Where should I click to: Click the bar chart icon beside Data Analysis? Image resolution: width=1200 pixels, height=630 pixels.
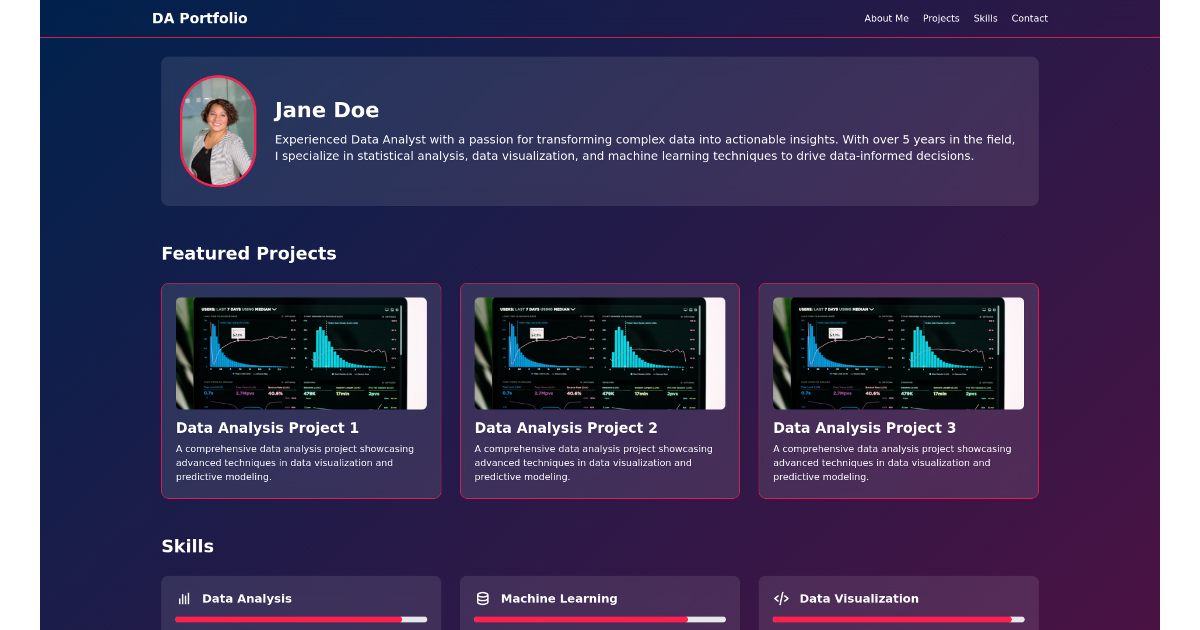point(184,598)
